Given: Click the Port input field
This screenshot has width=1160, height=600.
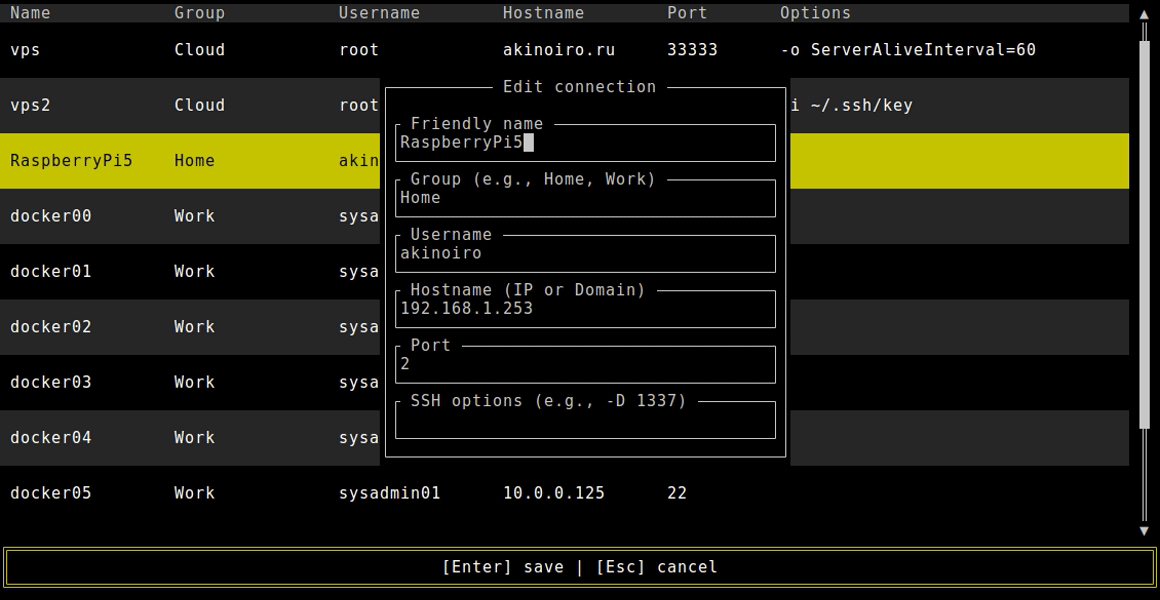Looking at the screenshot, I should point(585,364).
